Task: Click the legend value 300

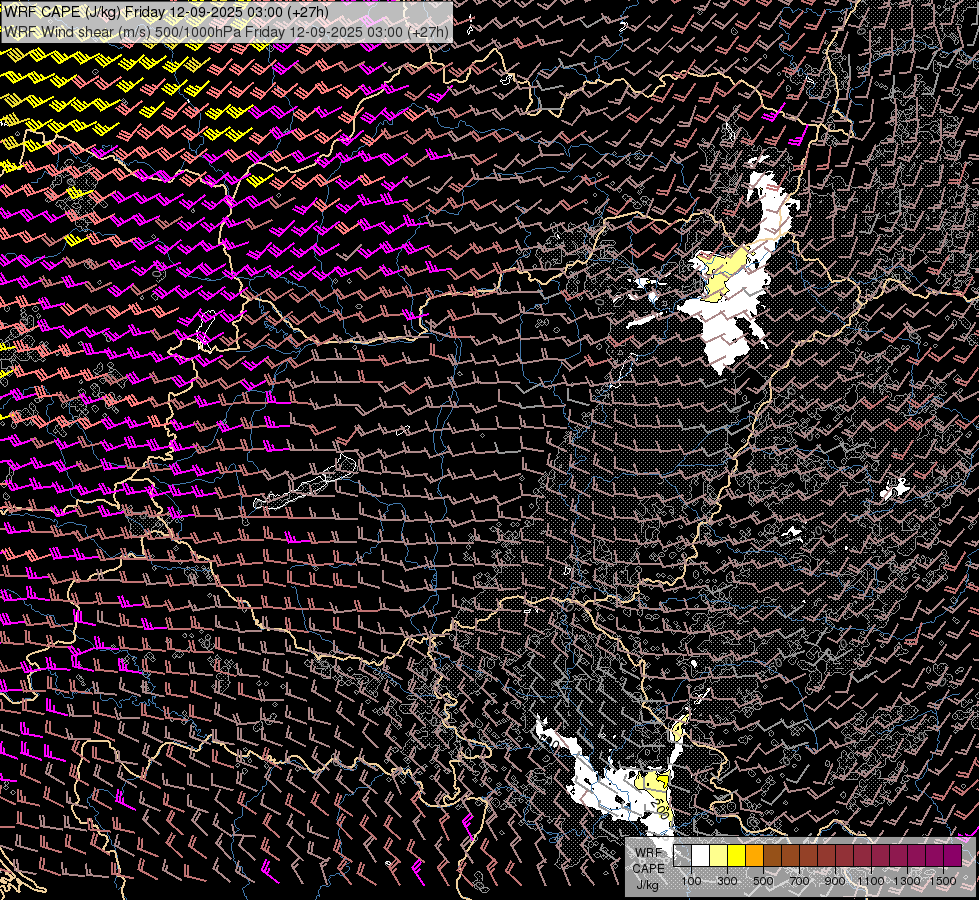Action: (x=727, y=881)
